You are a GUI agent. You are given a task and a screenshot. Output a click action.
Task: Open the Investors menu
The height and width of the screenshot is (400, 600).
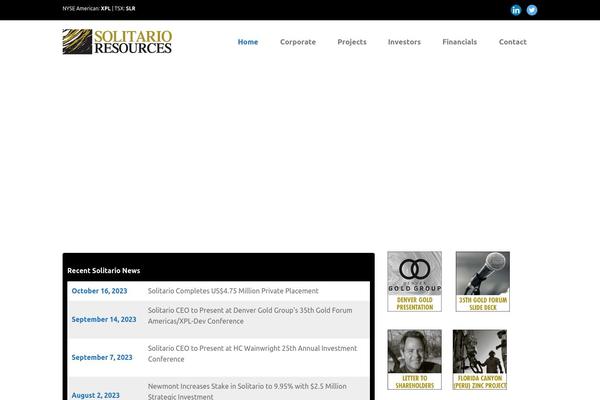(x=404, y=42)
